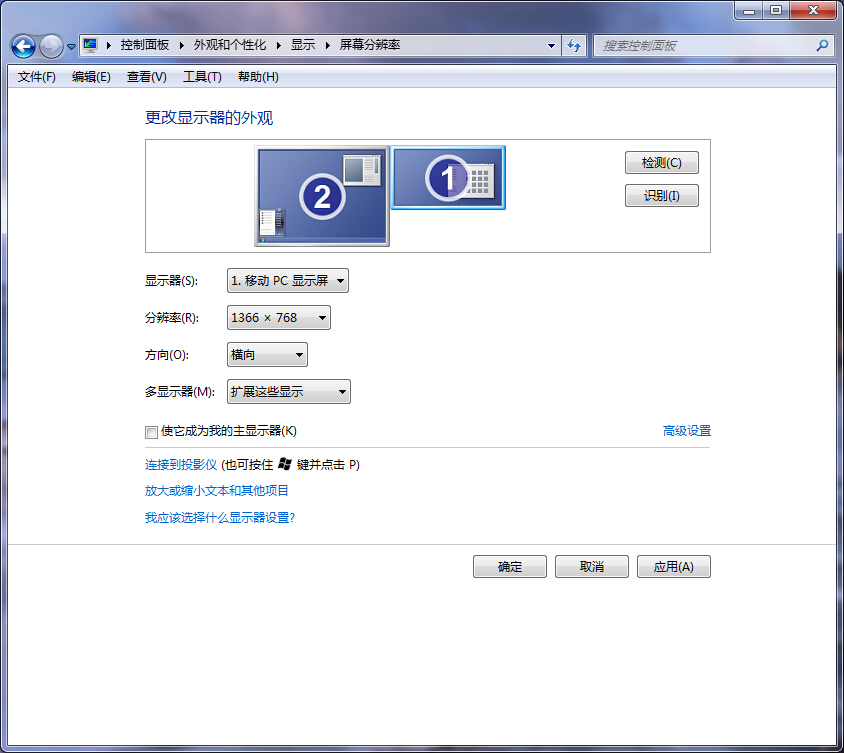This screenshot has width=844, height=753.
Task: Click the 检测(C) detect button
Action: pos(662,163)
